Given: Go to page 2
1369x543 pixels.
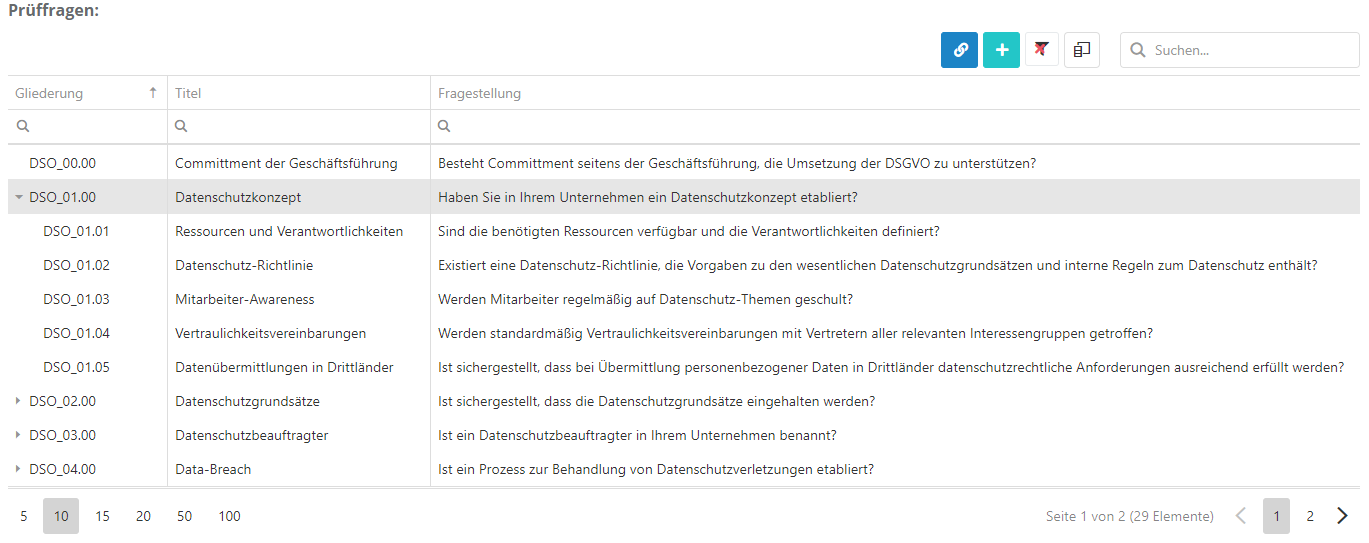Looking at the screenshot, I should point(1309,516).
